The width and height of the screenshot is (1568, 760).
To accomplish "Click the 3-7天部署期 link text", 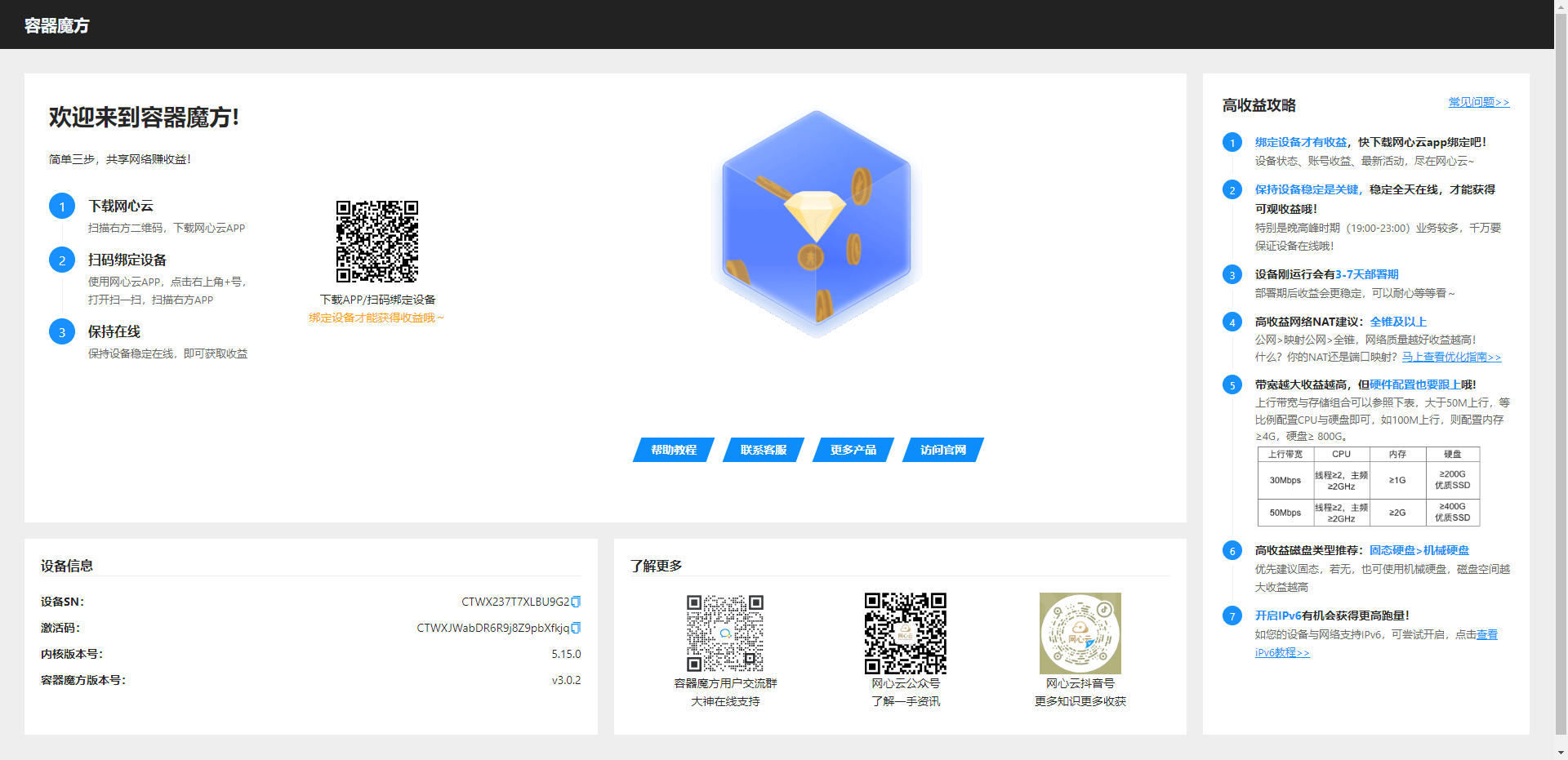I will [x=1366, y=274].
